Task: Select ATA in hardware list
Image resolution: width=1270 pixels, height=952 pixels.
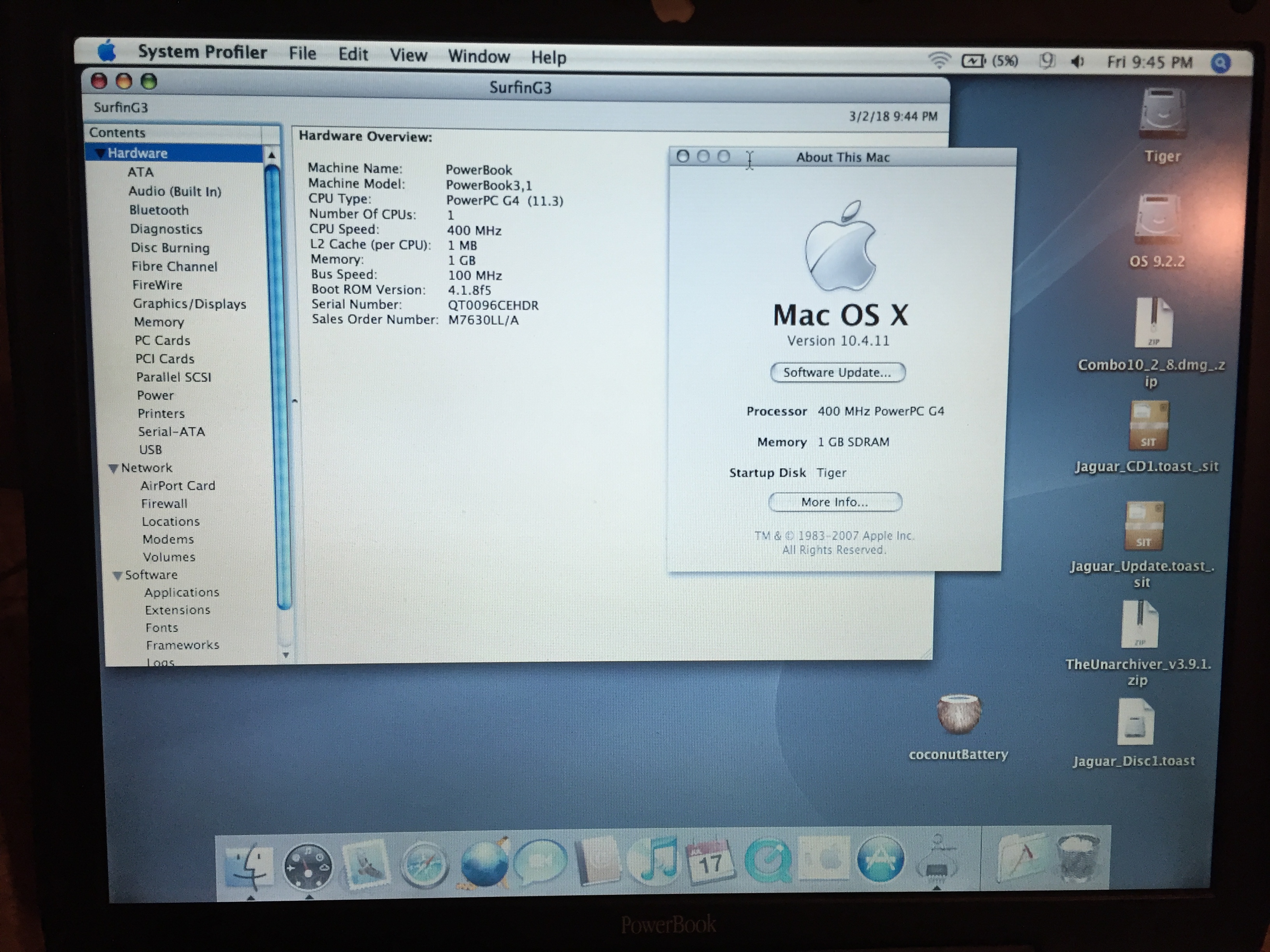Action: (141, 172)
